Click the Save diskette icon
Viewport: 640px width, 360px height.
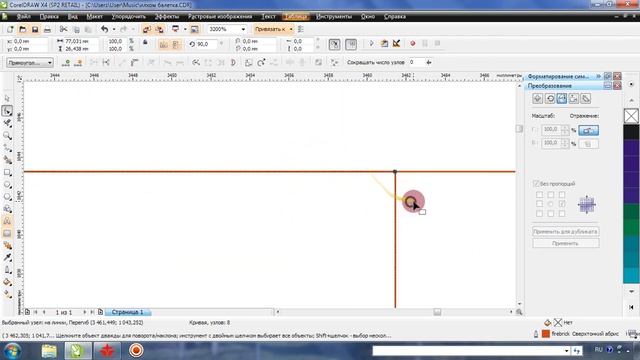tap(35, 29)
